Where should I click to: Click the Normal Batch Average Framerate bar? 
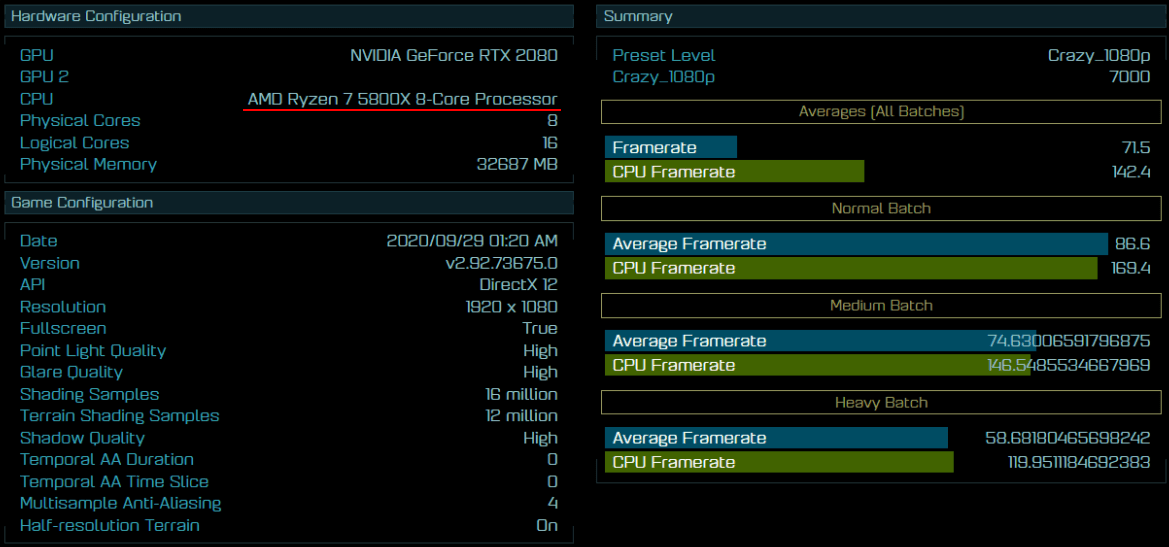[856, 244]
